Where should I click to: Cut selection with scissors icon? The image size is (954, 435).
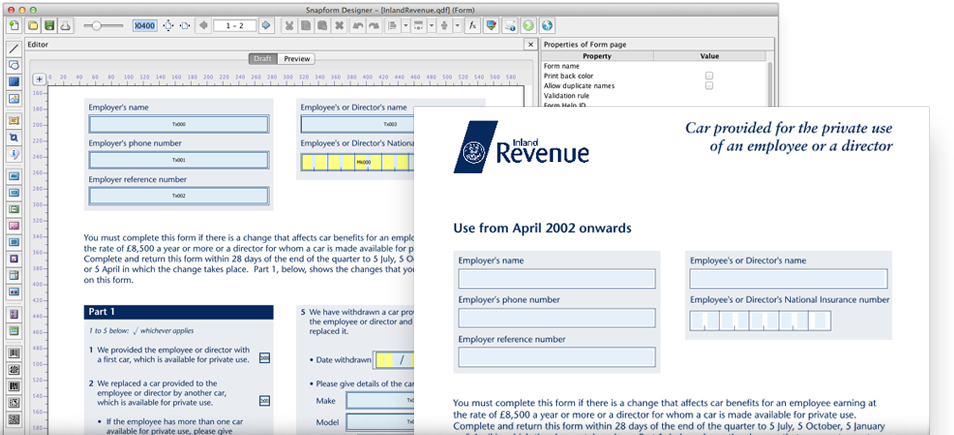(290, 26)
